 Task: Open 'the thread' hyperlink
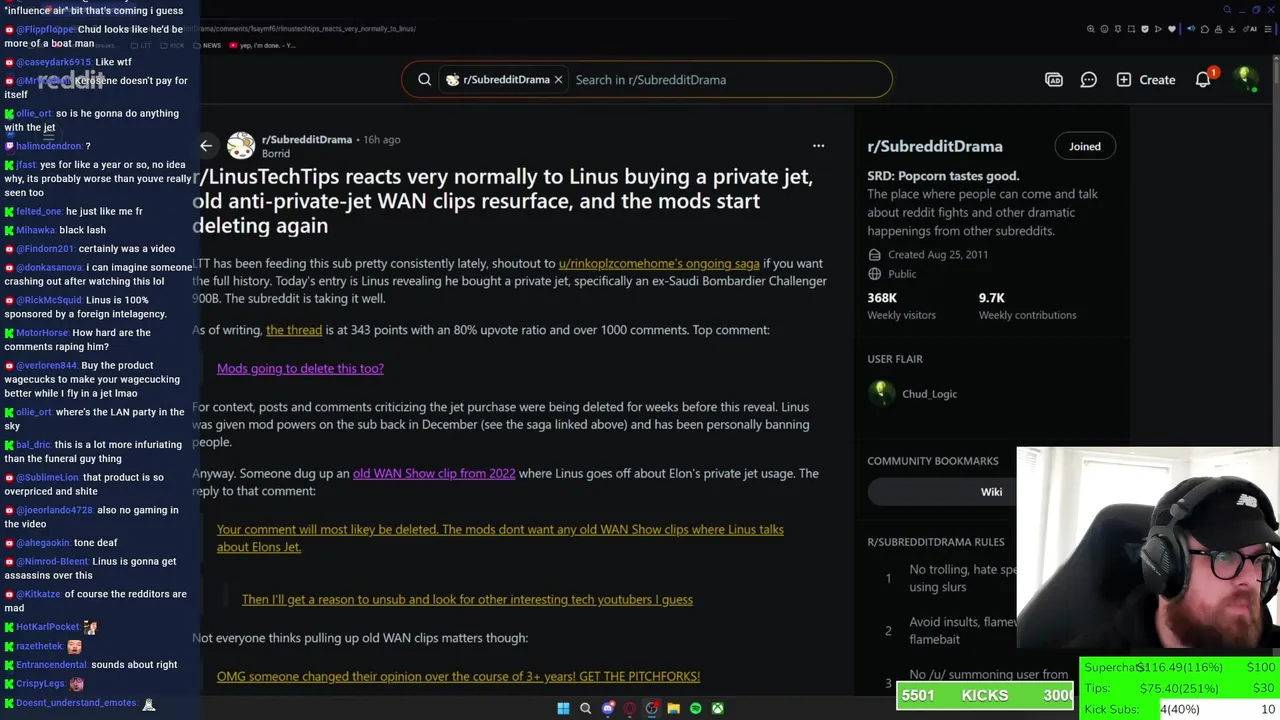294,330
